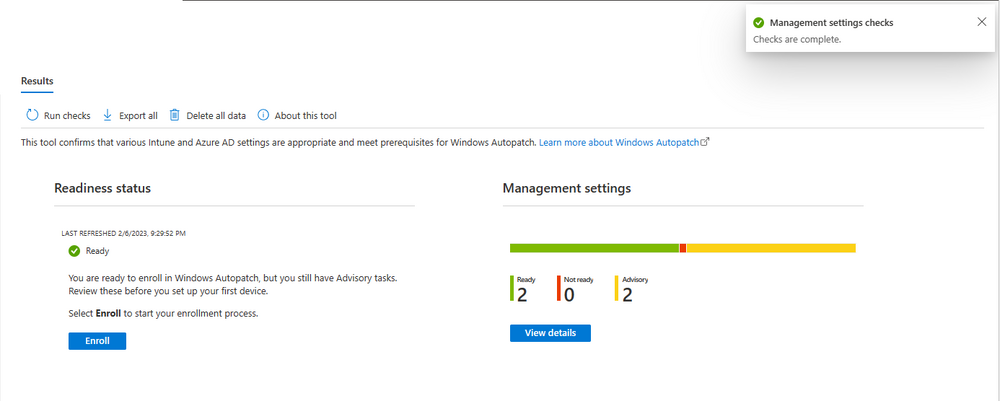Click the About this tool label
The width and height of the screenshot is (1000, 401).
[305, 116]
